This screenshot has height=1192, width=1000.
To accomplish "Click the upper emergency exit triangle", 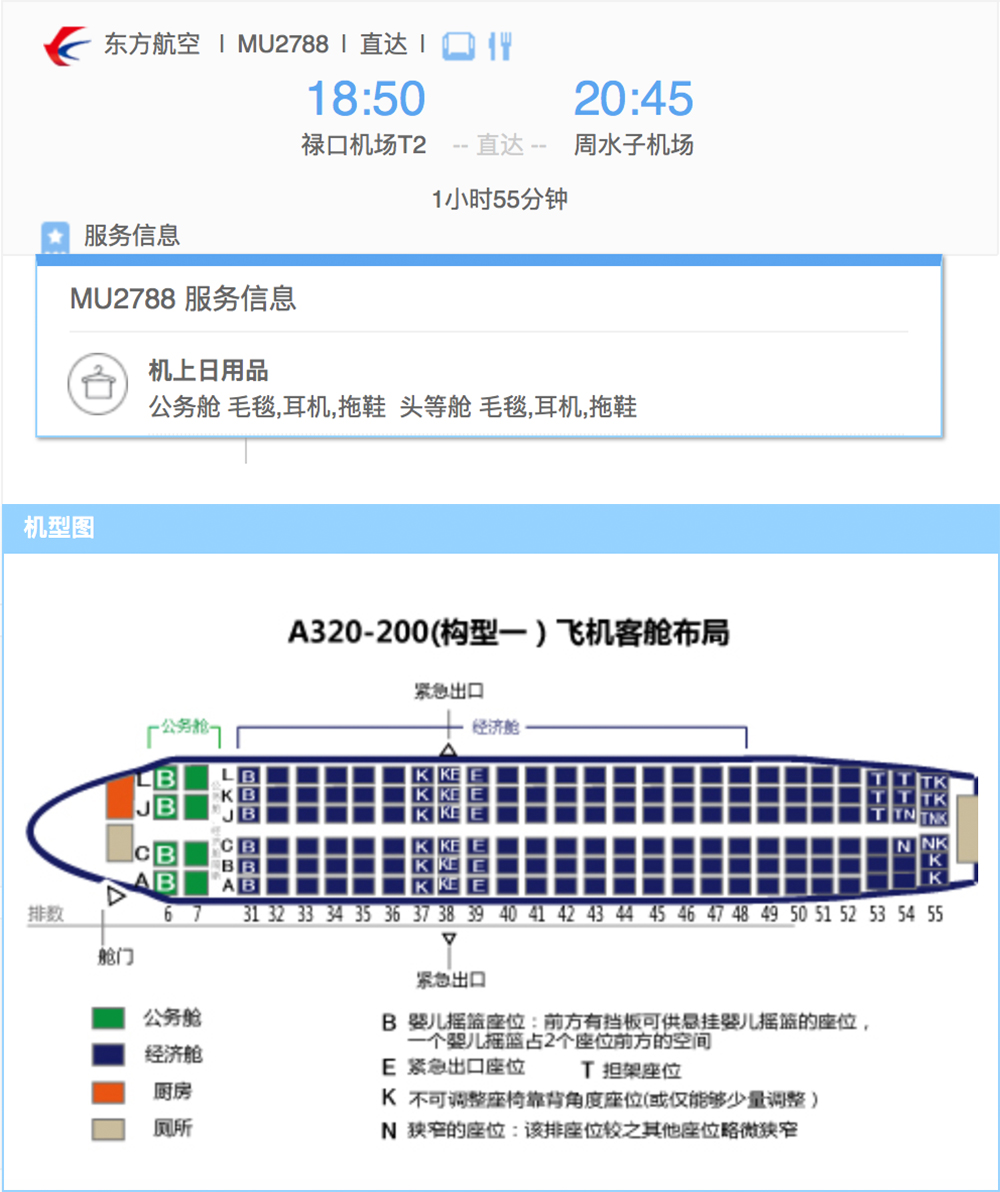I will pyautogui.click(x=449, y=750).
